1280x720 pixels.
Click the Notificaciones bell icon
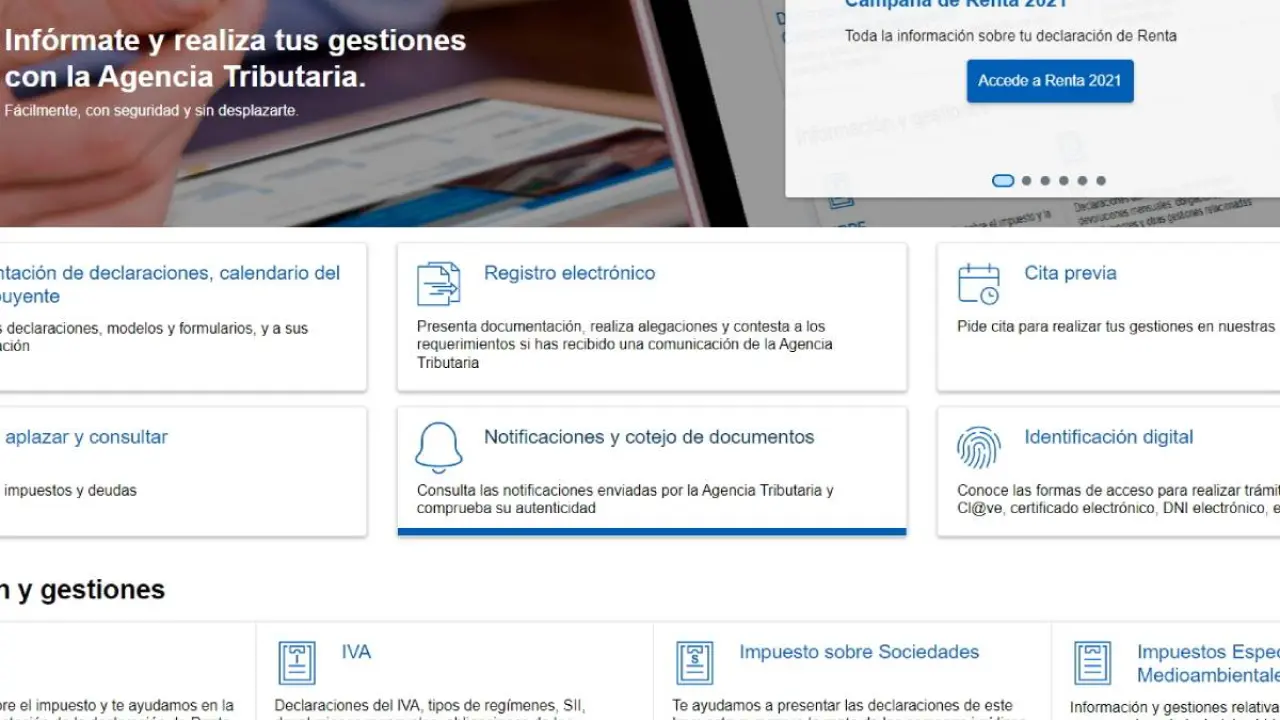438,448
